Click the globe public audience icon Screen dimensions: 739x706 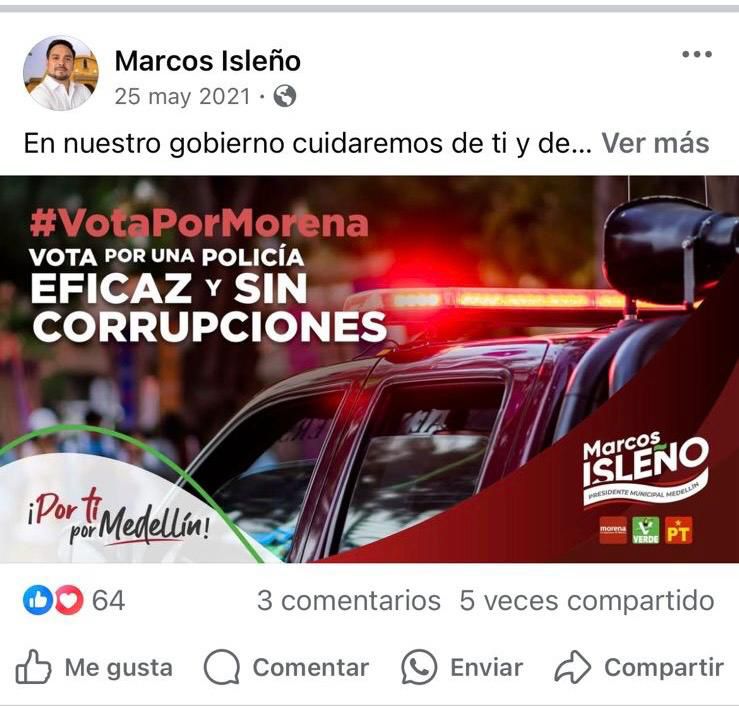(285, 97)
